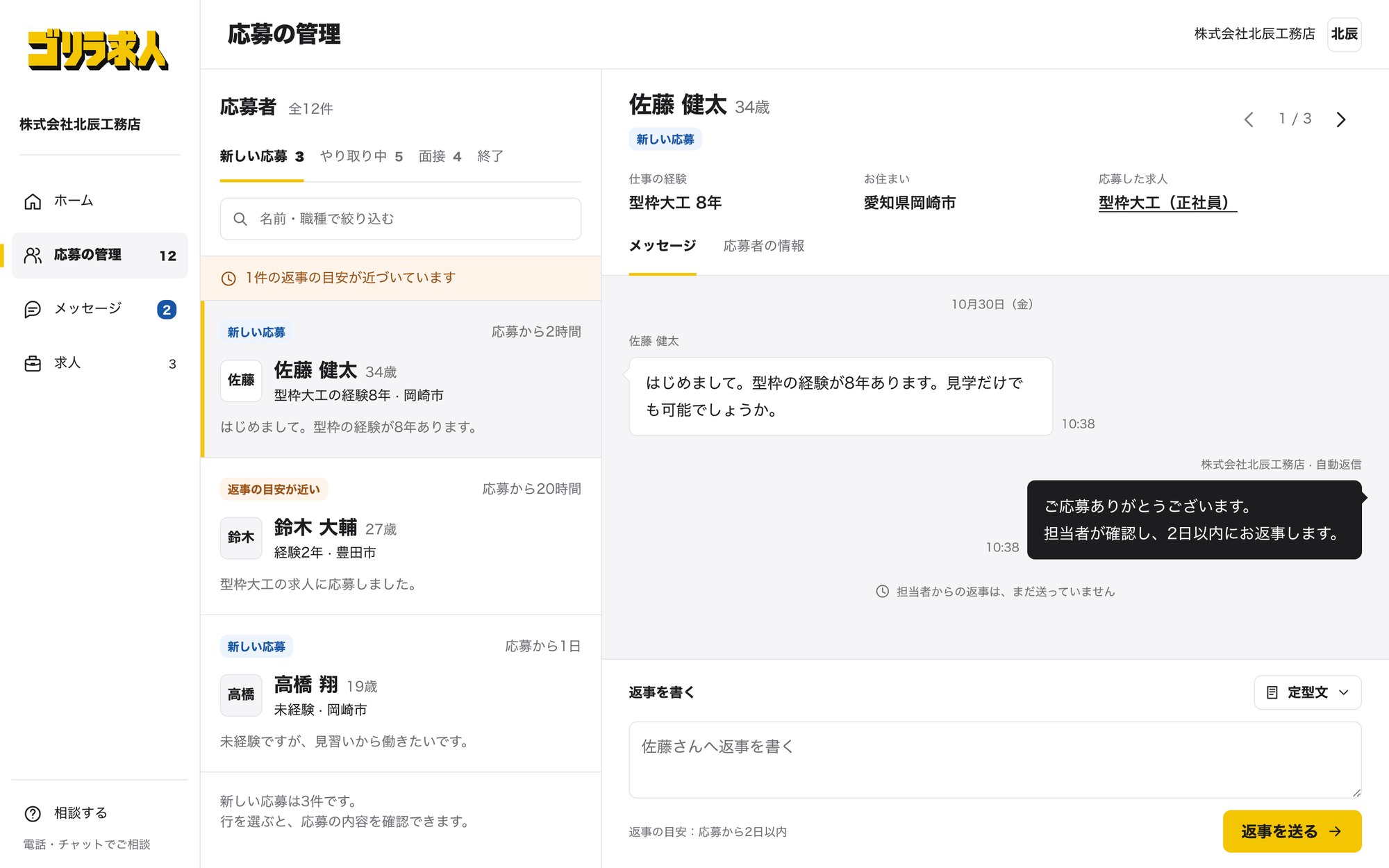1389x868 pixels.
Task: Click the 佐藤 avatar in the applicant list
Action: (x=241, y=380)
